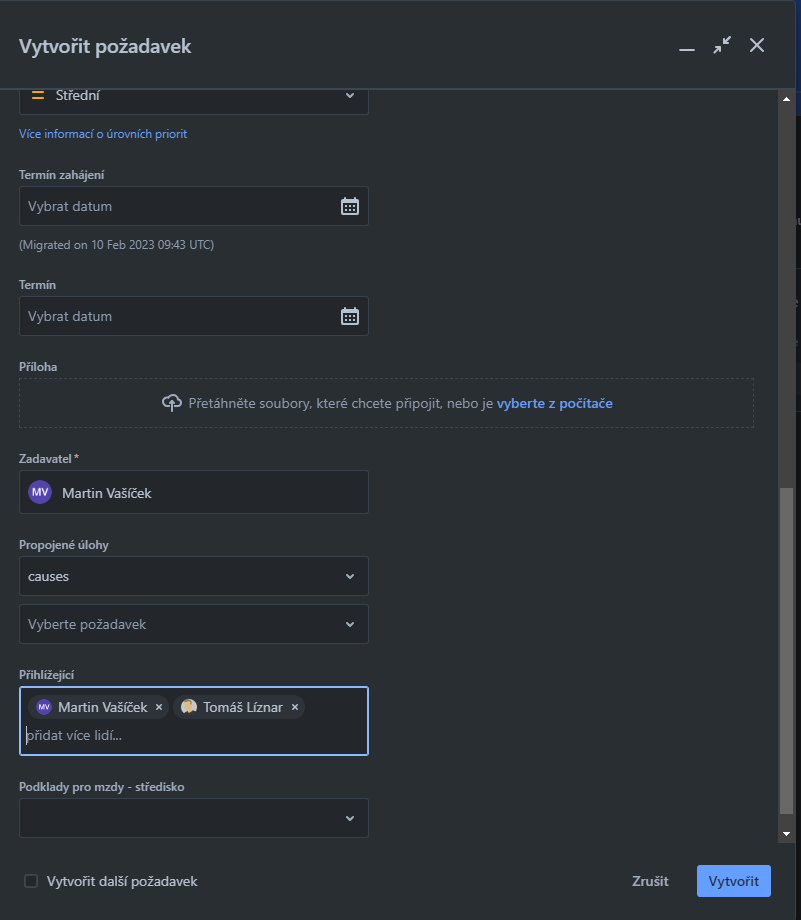Click vyberte z počítače upload link

(555, 403)
